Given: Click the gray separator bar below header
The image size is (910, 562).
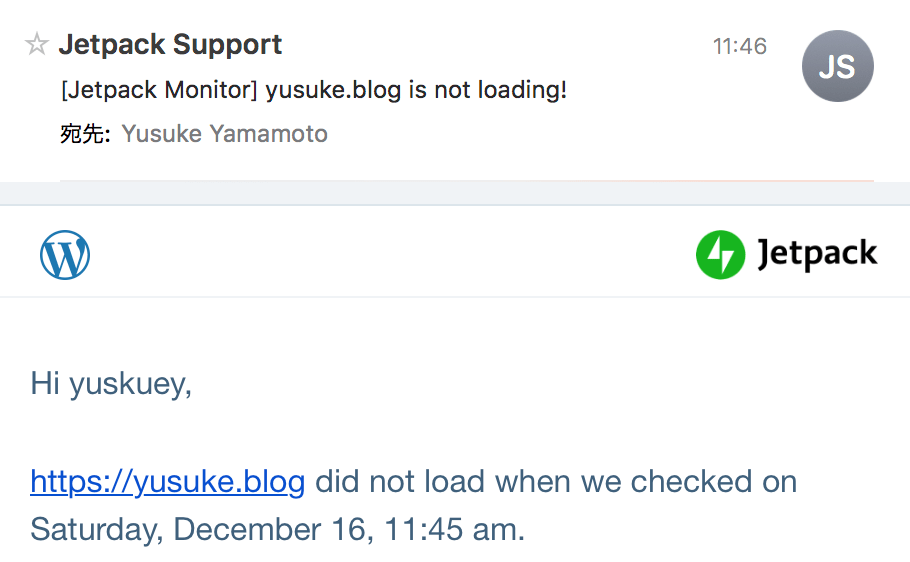Looking at the screenshot, I should point(455,193).
